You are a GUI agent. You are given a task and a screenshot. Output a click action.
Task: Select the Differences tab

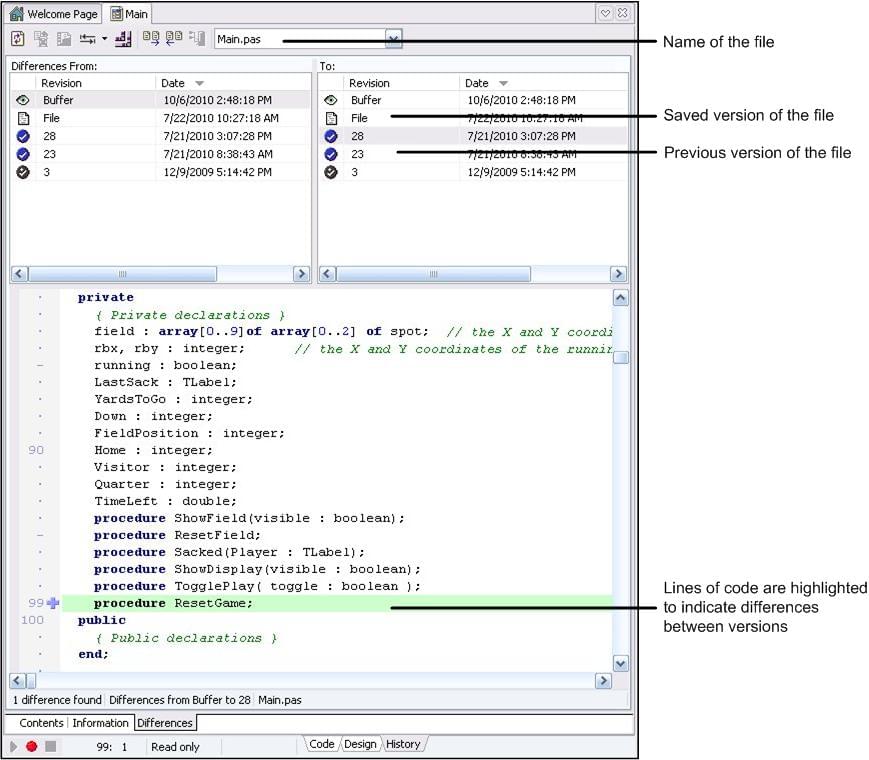tap(165, 723)
